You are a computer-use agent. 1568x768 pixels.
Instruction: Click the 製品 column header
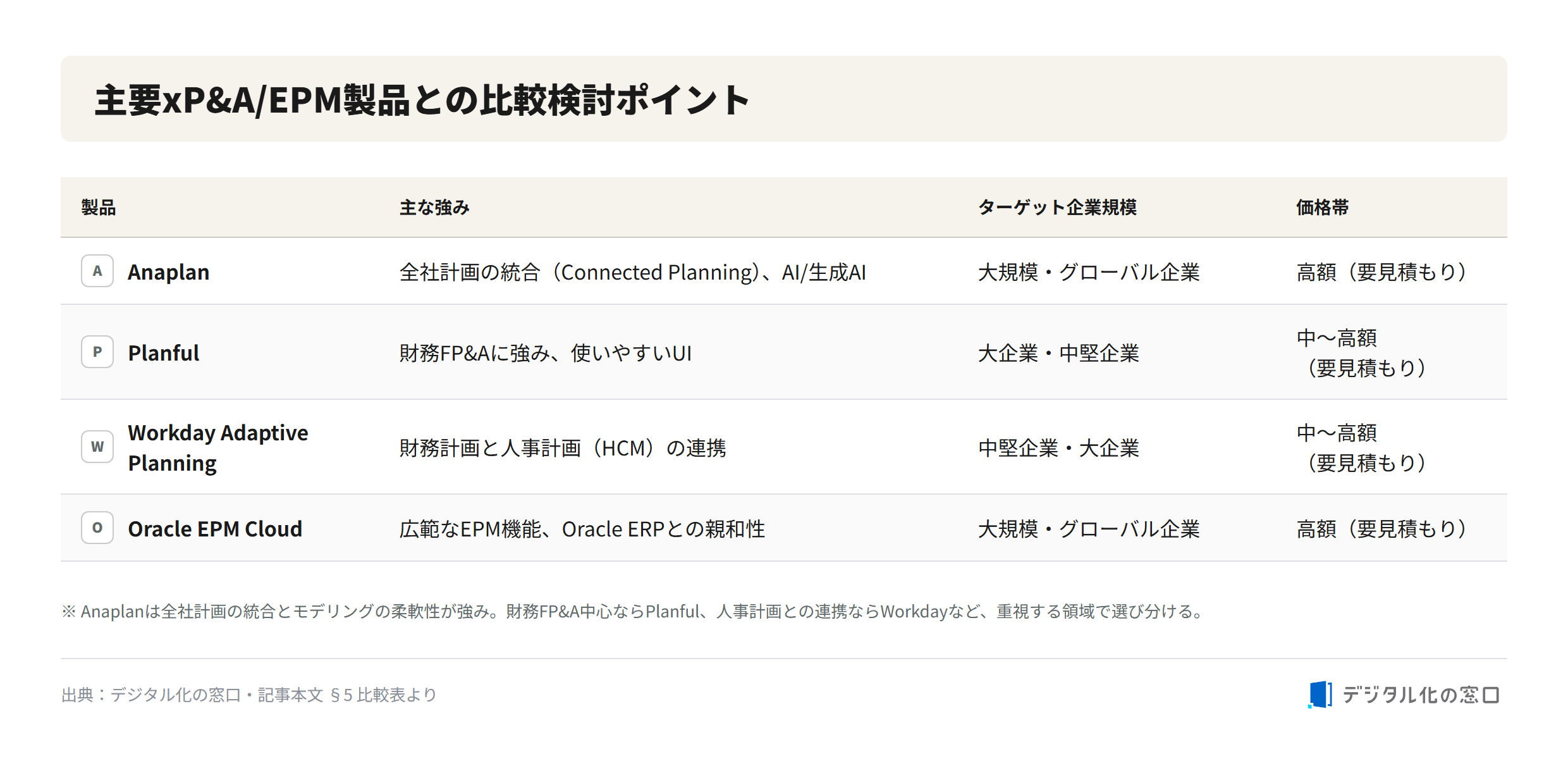(x=99, y=207)
